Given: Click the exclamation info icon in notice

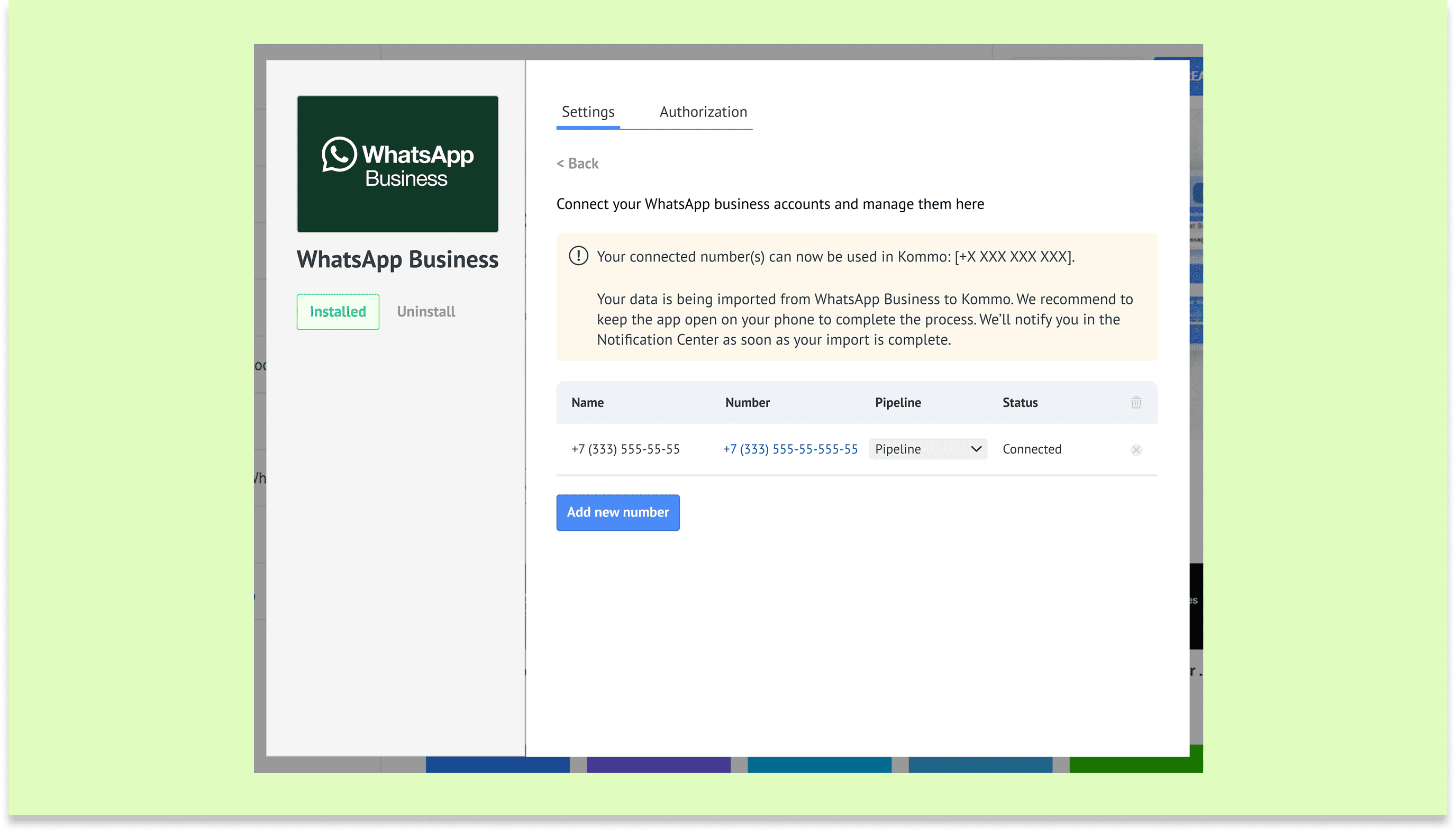Looking at the screenshot, I should (x=578, y=256).
